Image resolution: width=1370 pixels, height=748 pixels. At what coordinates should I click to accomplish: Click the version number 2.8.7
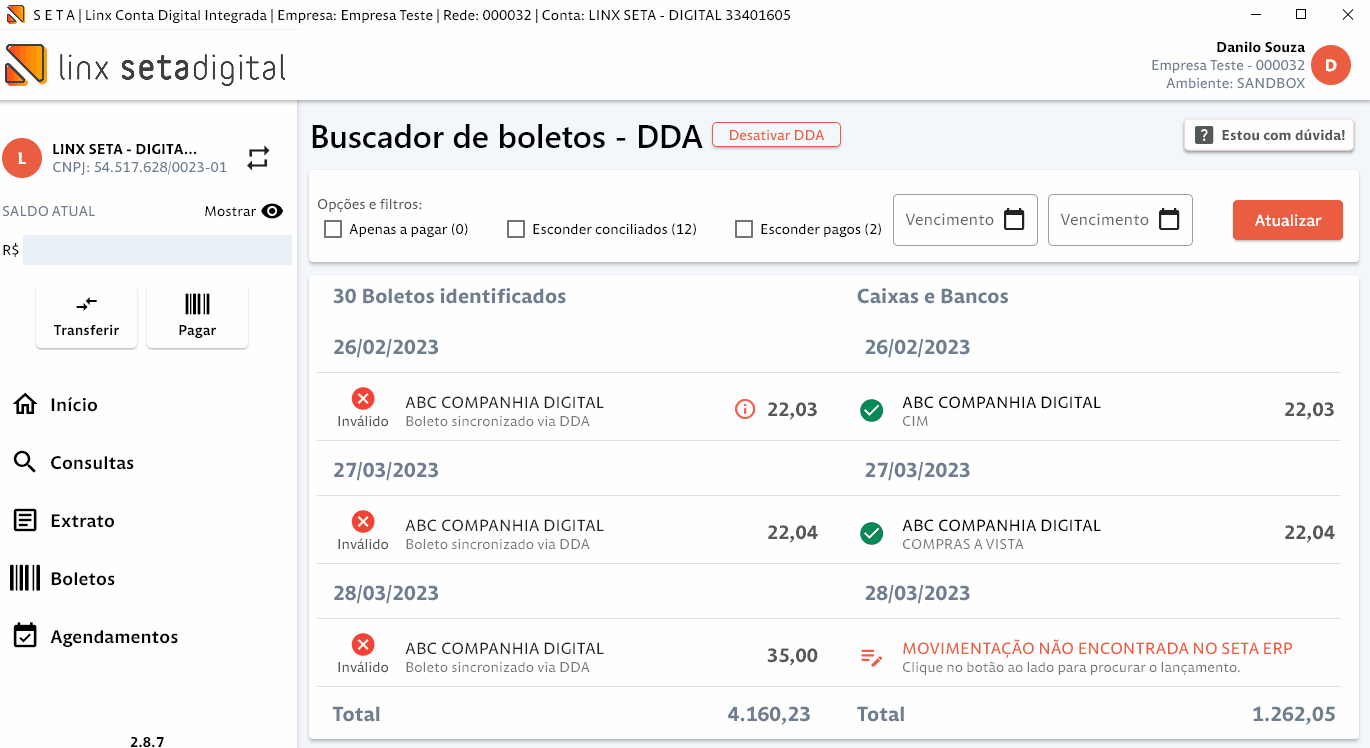click(147, 742)
